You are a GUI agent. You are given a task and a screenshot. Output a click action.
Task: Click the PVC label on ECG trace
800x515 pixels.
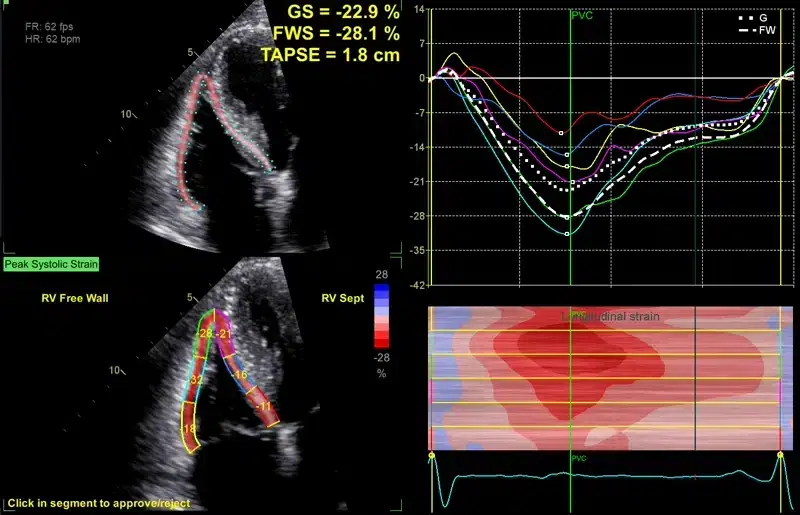click(578, 459)
